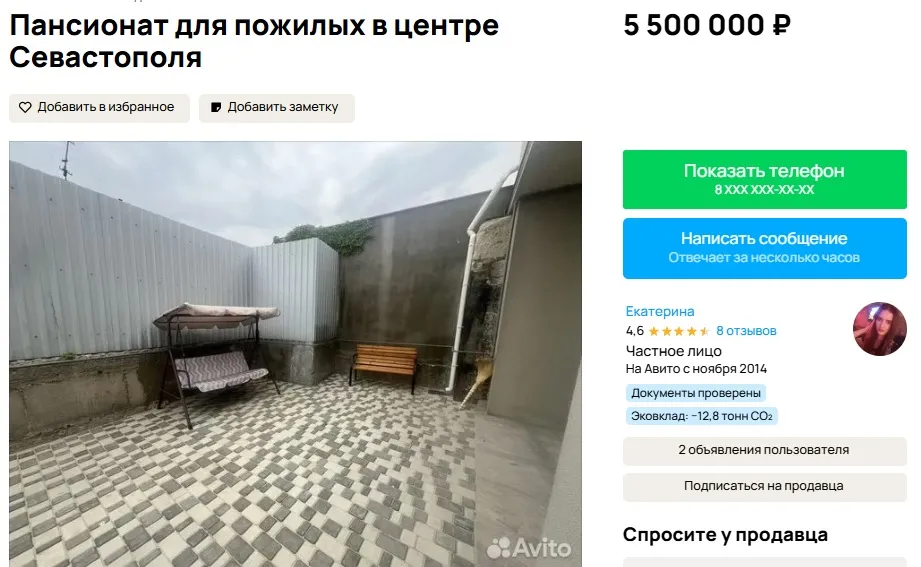Click the note icon beside Добавить заметку
Viewport: 921px width, 567px height.
(x=216, y=108)
